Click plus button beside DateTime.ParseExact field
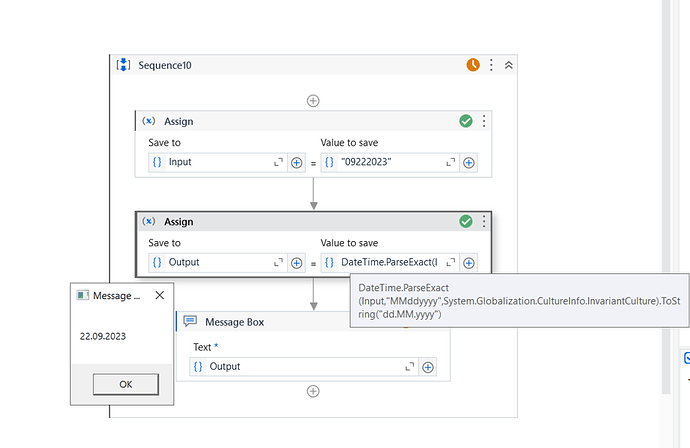 [x=468, y=262]
